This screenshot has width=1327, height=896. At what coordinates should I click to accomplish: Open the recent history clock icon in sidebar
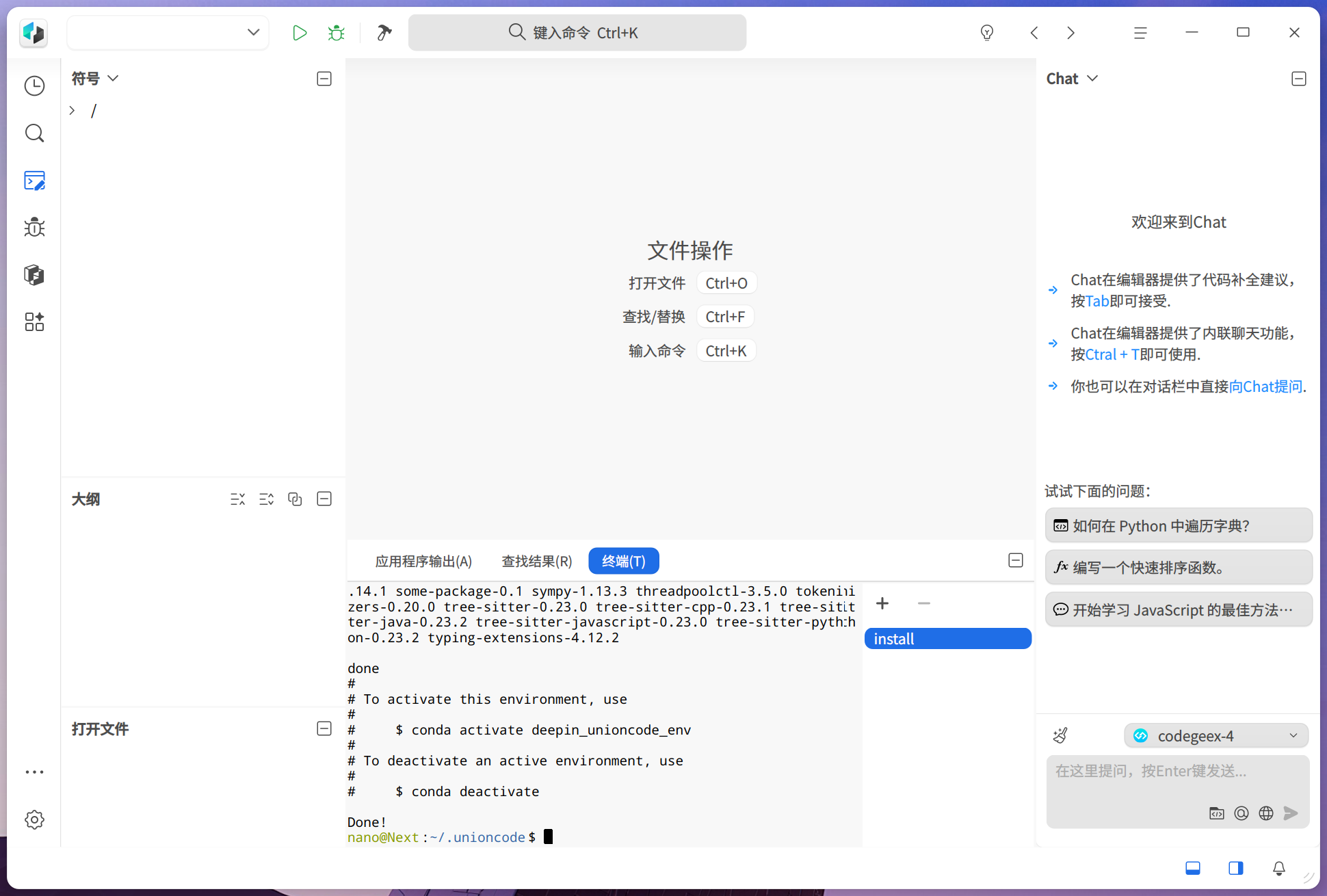tap(34, 85)
